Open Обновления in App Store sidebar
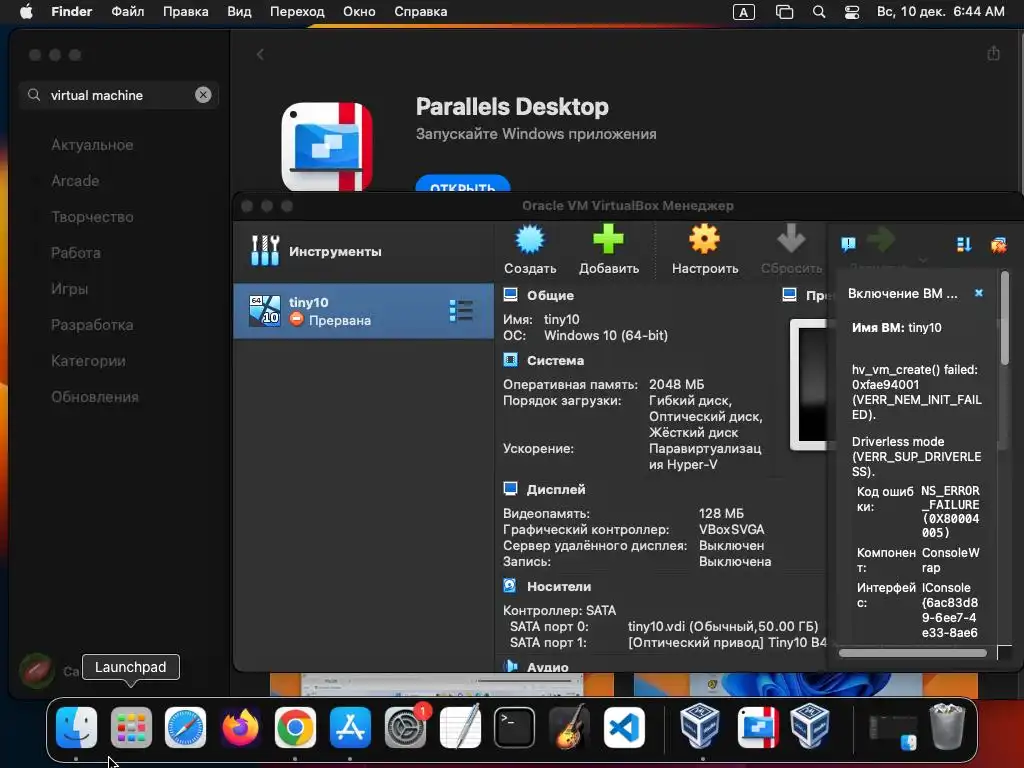The height and width of the screenshot is (768, 1024). coord(95,397)
